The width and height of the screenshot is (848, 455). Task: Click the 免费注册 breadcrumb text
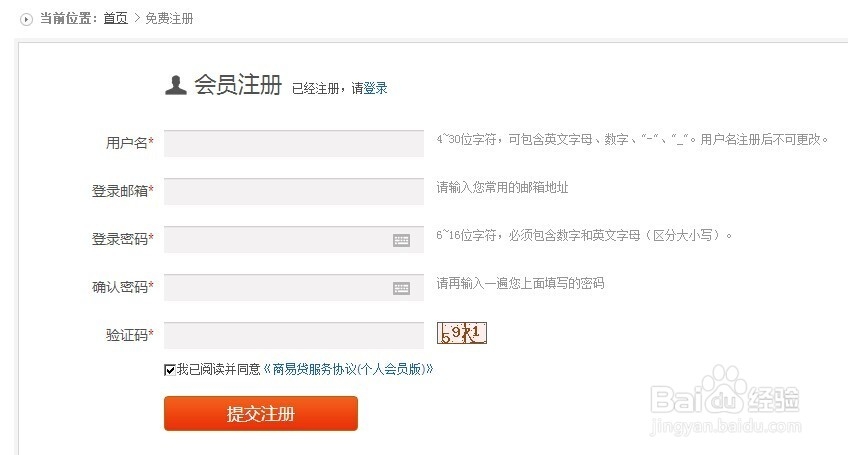click(x=169, y=19)
